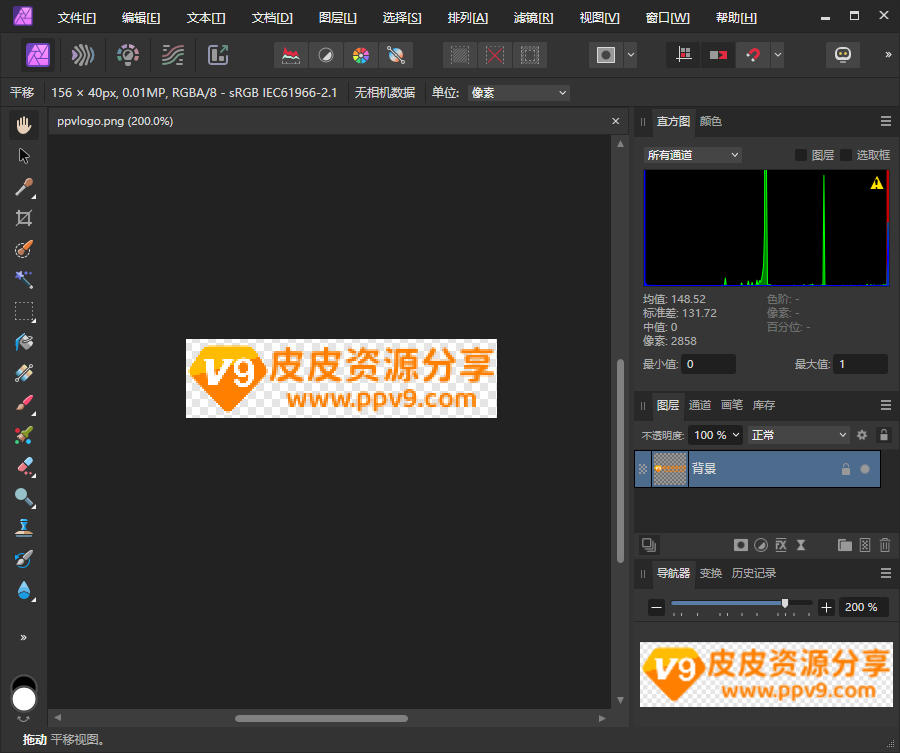Click the 最小值 input field
This screenshot has height=753, width=900.
pyautogui.click(x=708, y=364)
